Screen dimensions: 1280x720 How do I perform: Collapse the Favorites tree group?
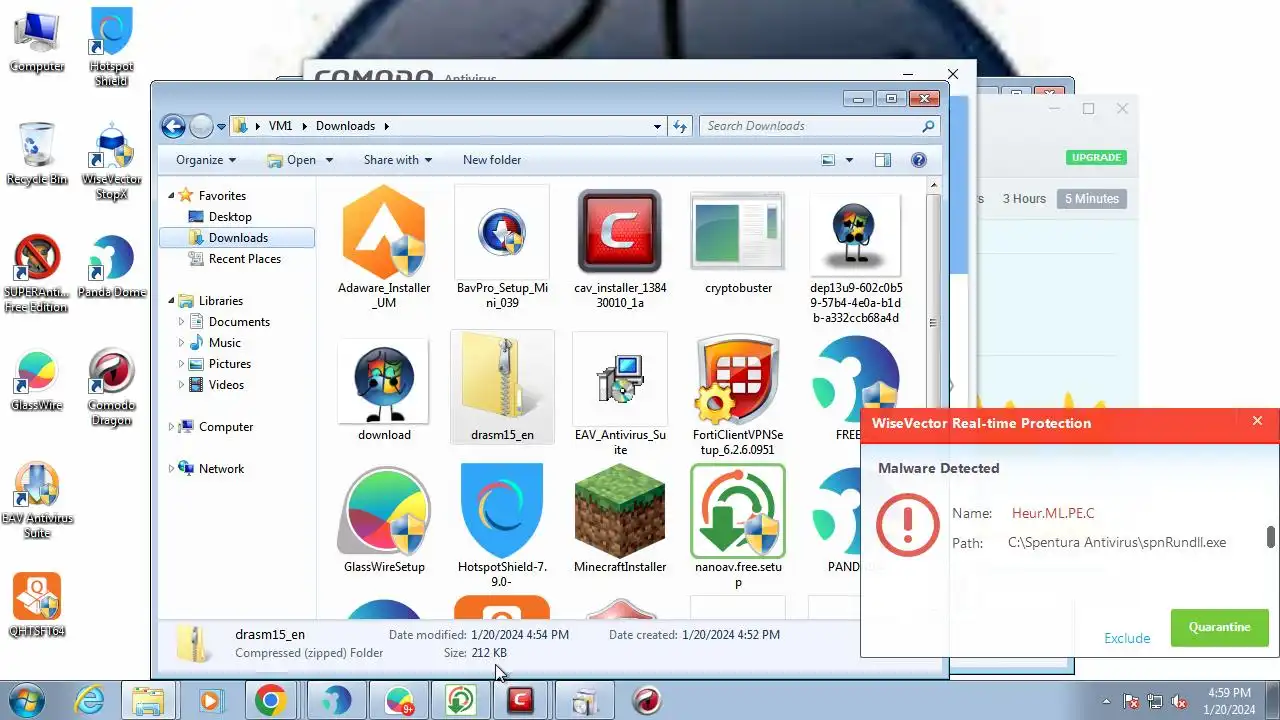point(172,196)
